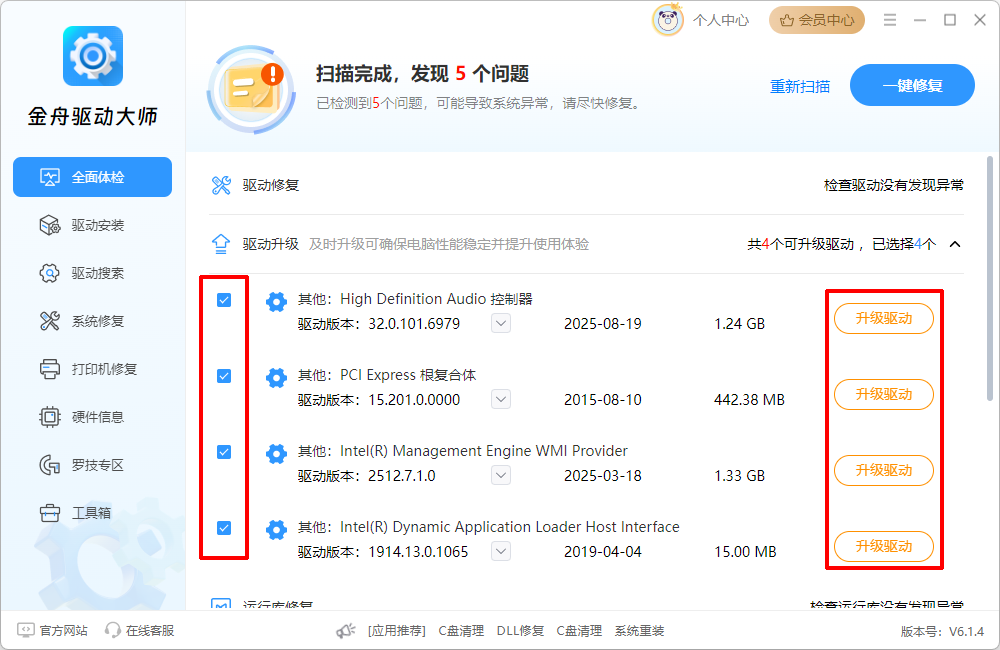Click 升级驱动 for High Definition Audio
The image size is (1000, 650).
tap(884, 318)
